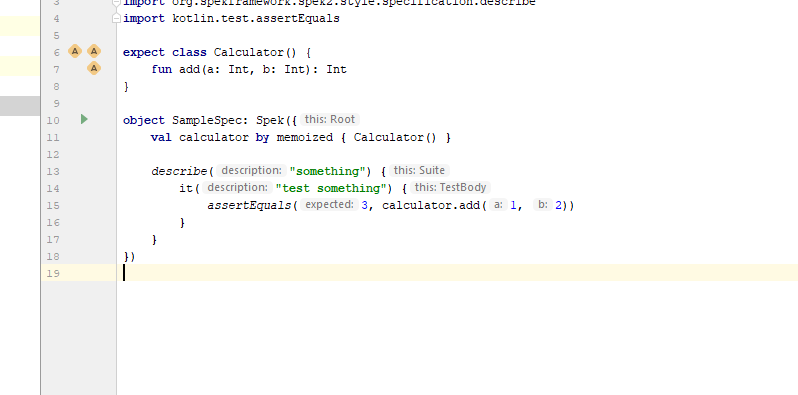798x395 pixels.
Task: Click line number 19 in the gutter
Action: 53,273
